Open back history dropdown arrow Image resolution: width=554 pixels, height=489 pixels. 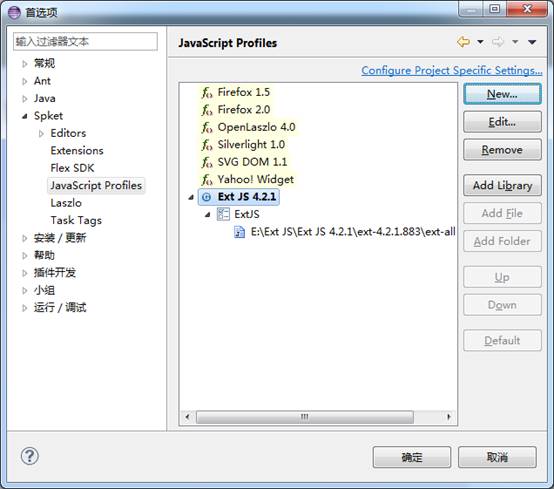coord(480,42)
